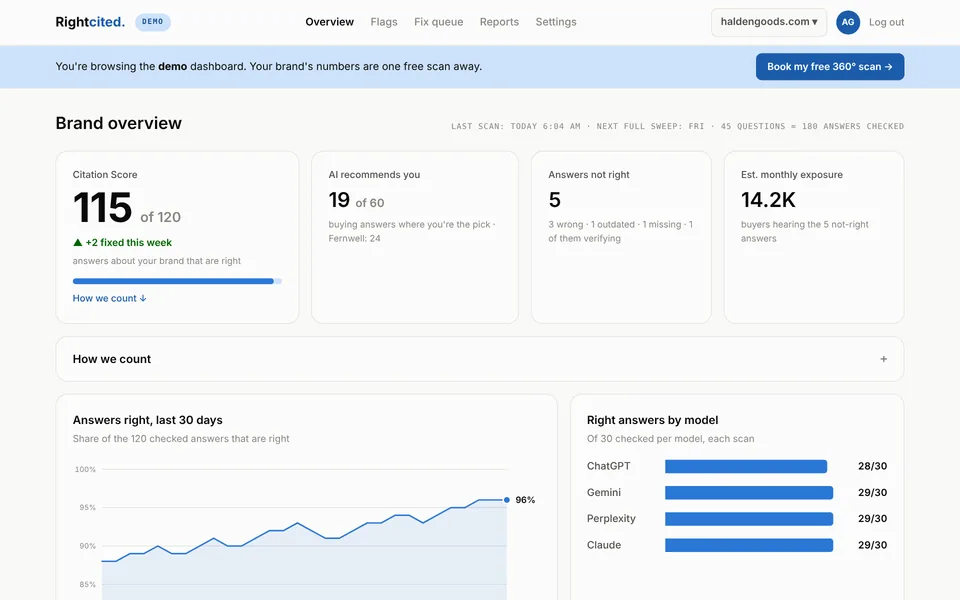Book my free 360° scan
This screenshot has height=600, width=960.
(830, 67)
